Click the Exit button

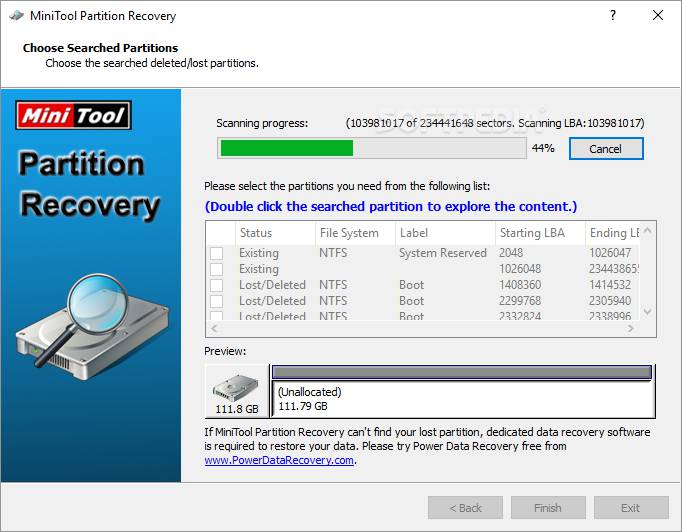631,508
